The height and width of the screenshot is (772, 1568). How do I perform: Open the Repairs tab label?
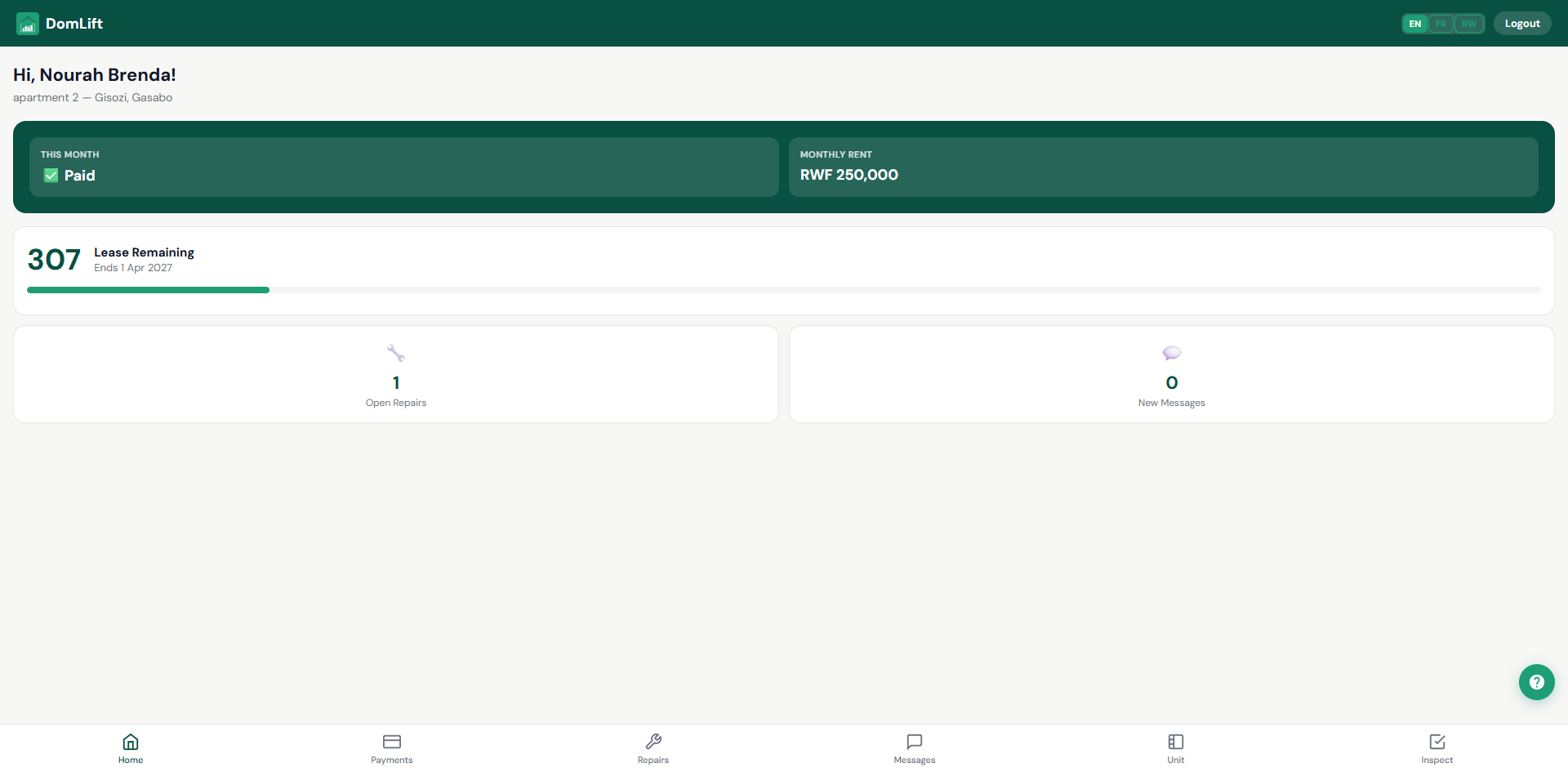[653, 761]
